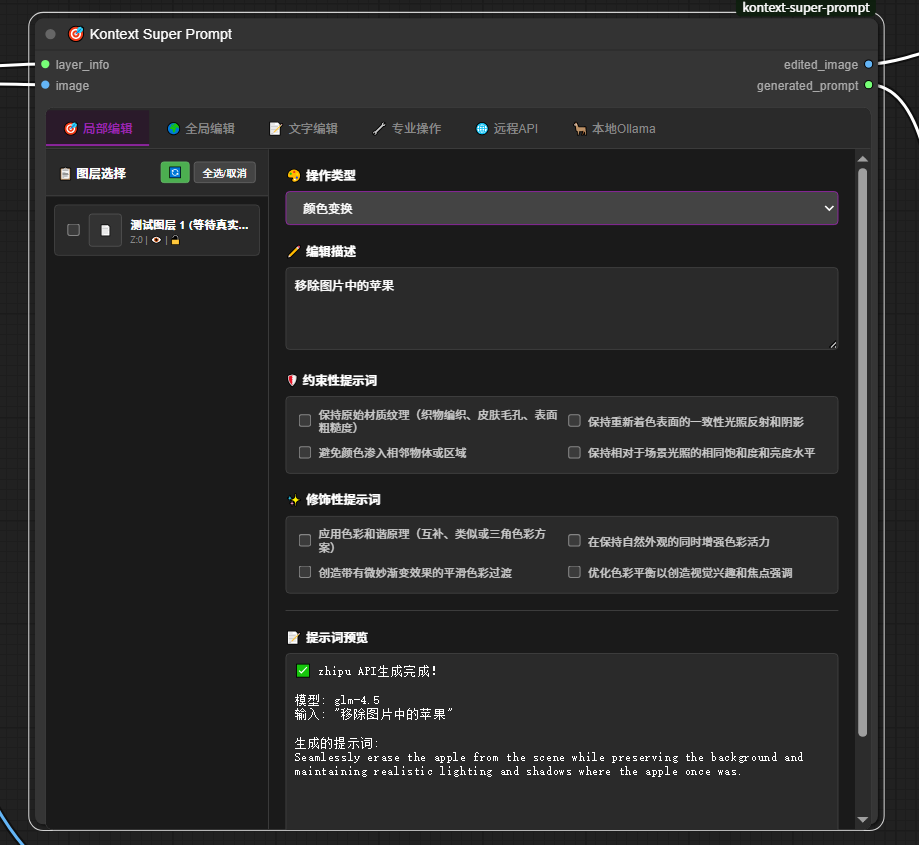Click the sparkle icon beside 修饰性提示词
Image resolution: width=919 pixels, height=845 pixels.
point(294,500)
